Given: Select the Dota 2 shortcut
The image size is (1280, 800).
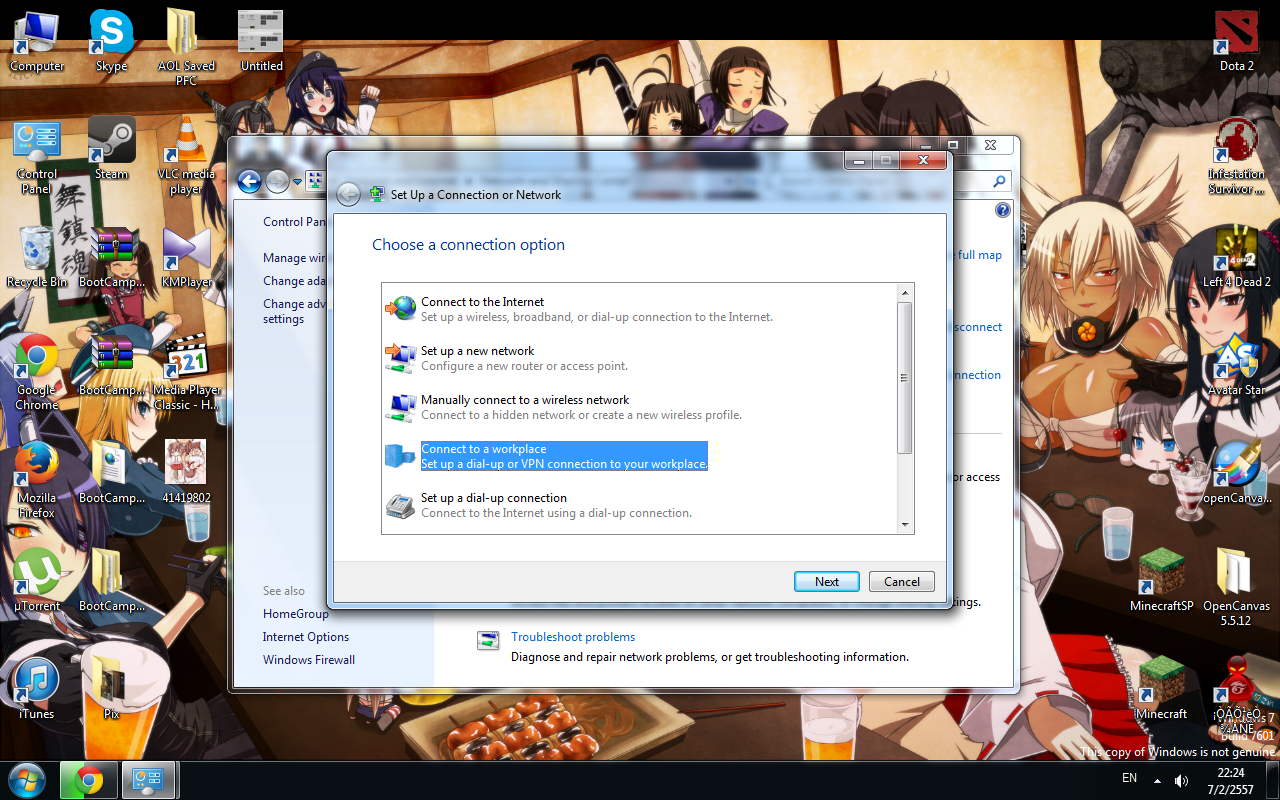Looking at the screenshot, I should pyautogui.click(x=1236, y=42).
